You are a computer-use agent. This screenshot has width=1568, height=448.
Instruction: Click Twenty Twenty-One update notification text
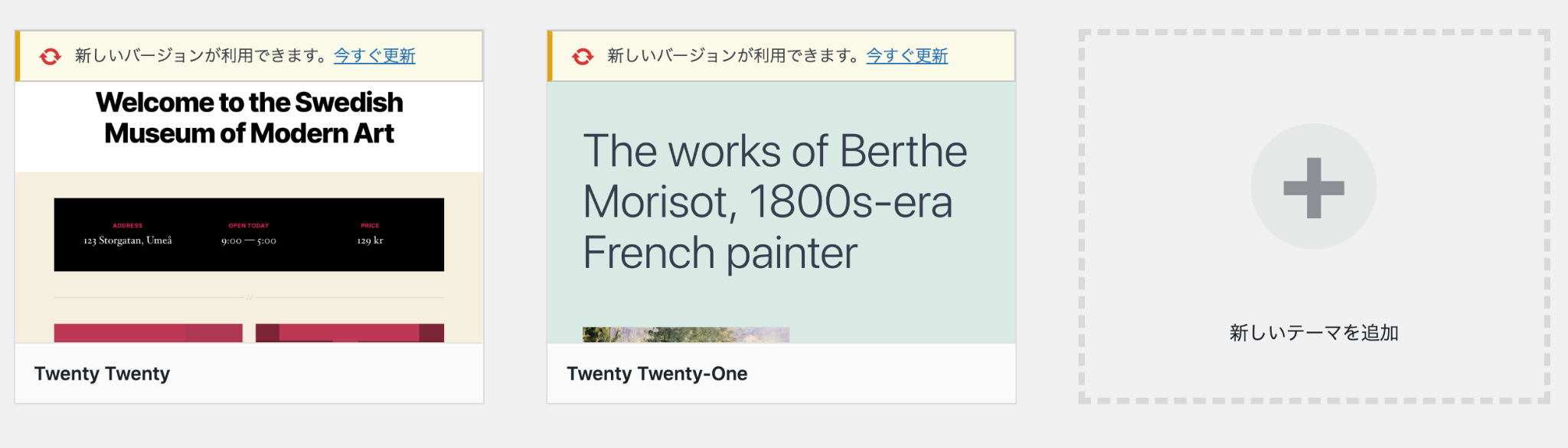(x=735, y=56)
